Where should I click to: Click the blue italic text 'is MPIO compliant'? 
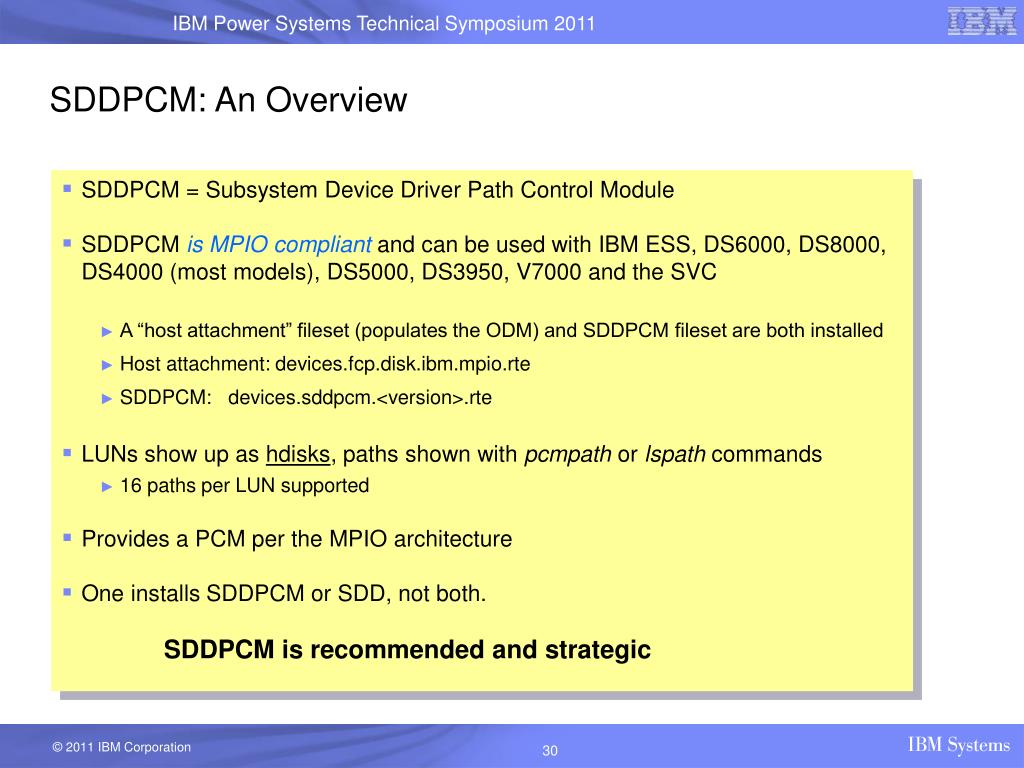pos(279,244)
